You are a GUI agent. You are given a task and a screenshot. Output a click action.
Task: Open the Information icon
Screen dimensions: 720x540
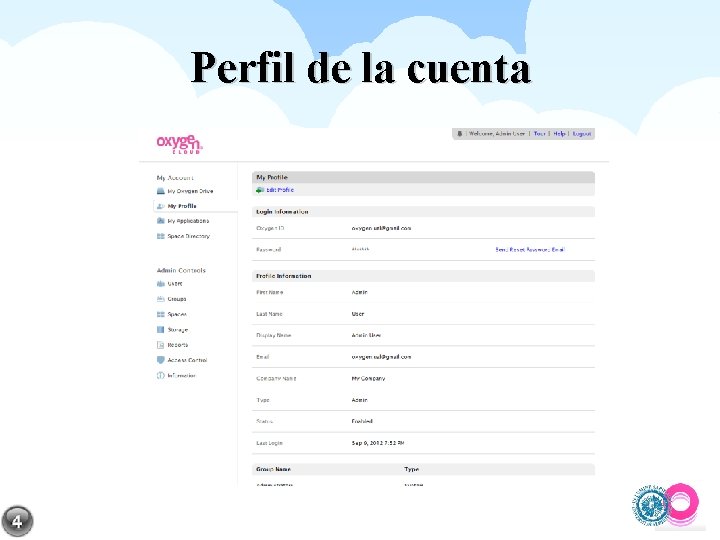click(x=161, y=376)
